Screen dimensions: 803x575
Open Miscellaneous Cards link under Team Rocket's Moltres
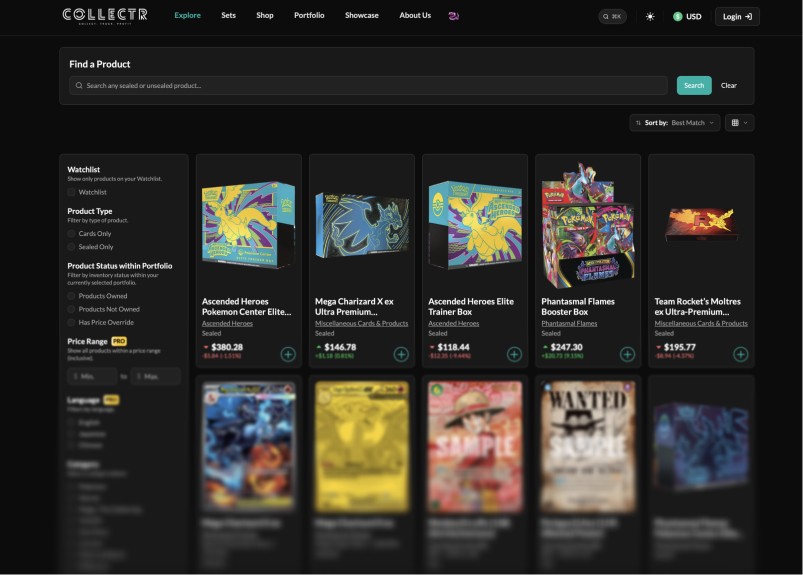coord(701,323)
